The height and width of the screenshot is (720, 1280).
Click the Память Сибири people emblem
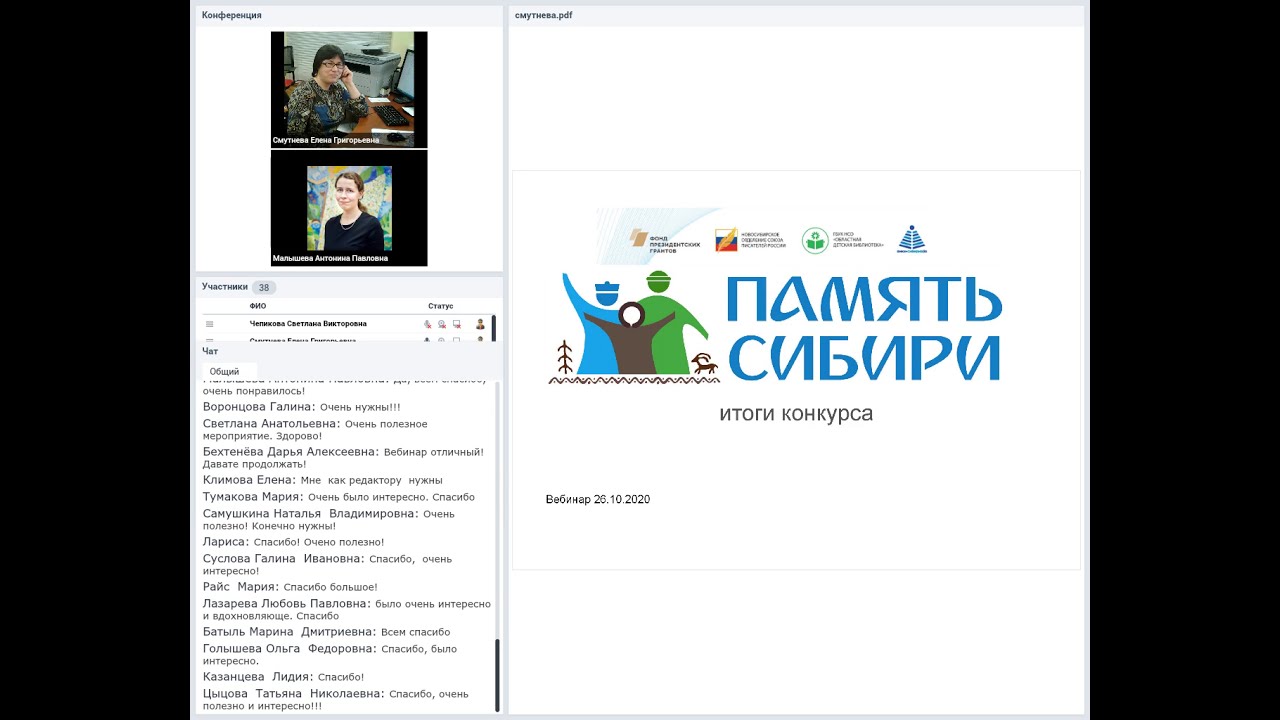pos(633,327)
